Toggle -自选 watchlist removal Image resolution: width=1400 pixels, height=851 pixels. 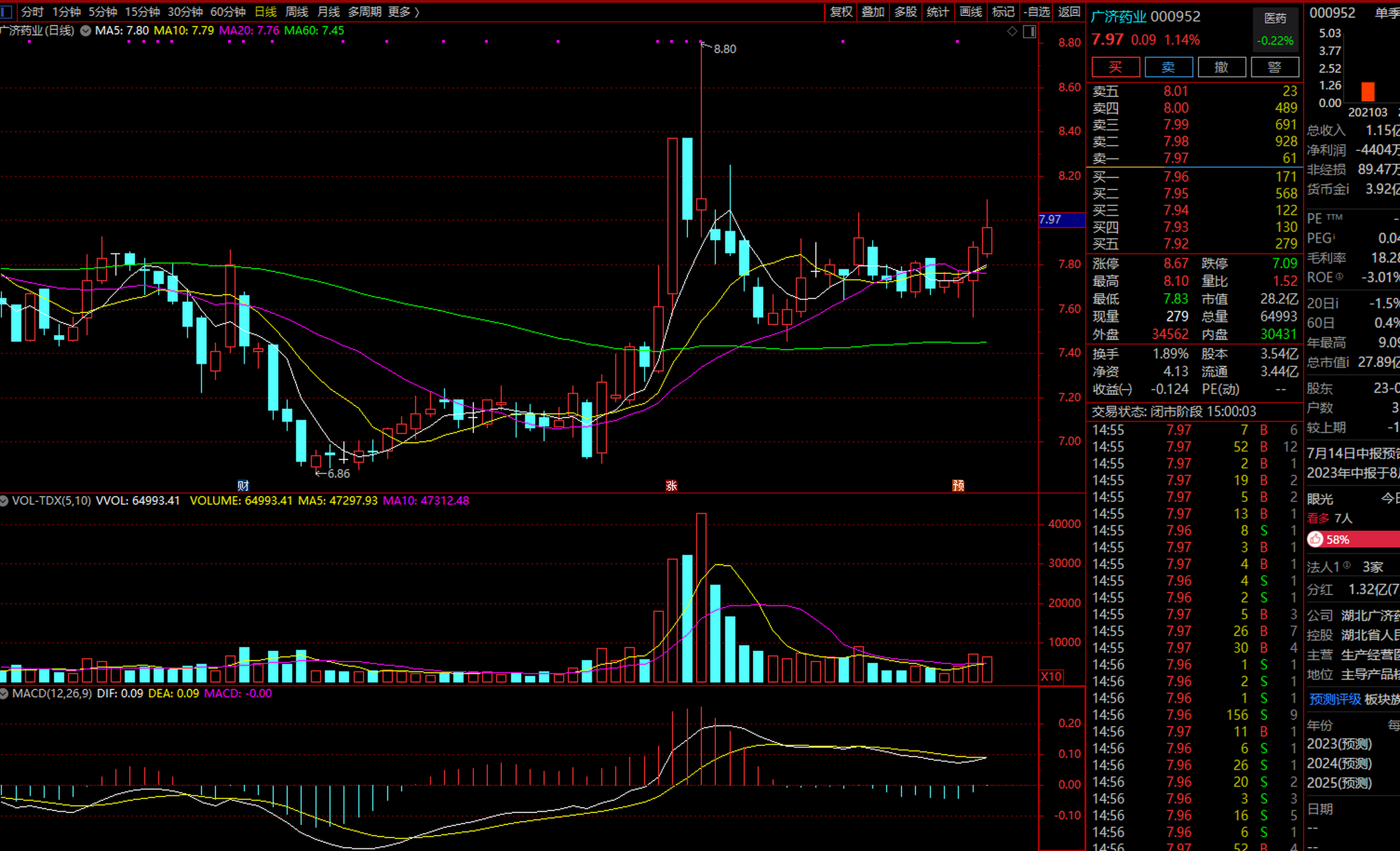point(1036,11)
